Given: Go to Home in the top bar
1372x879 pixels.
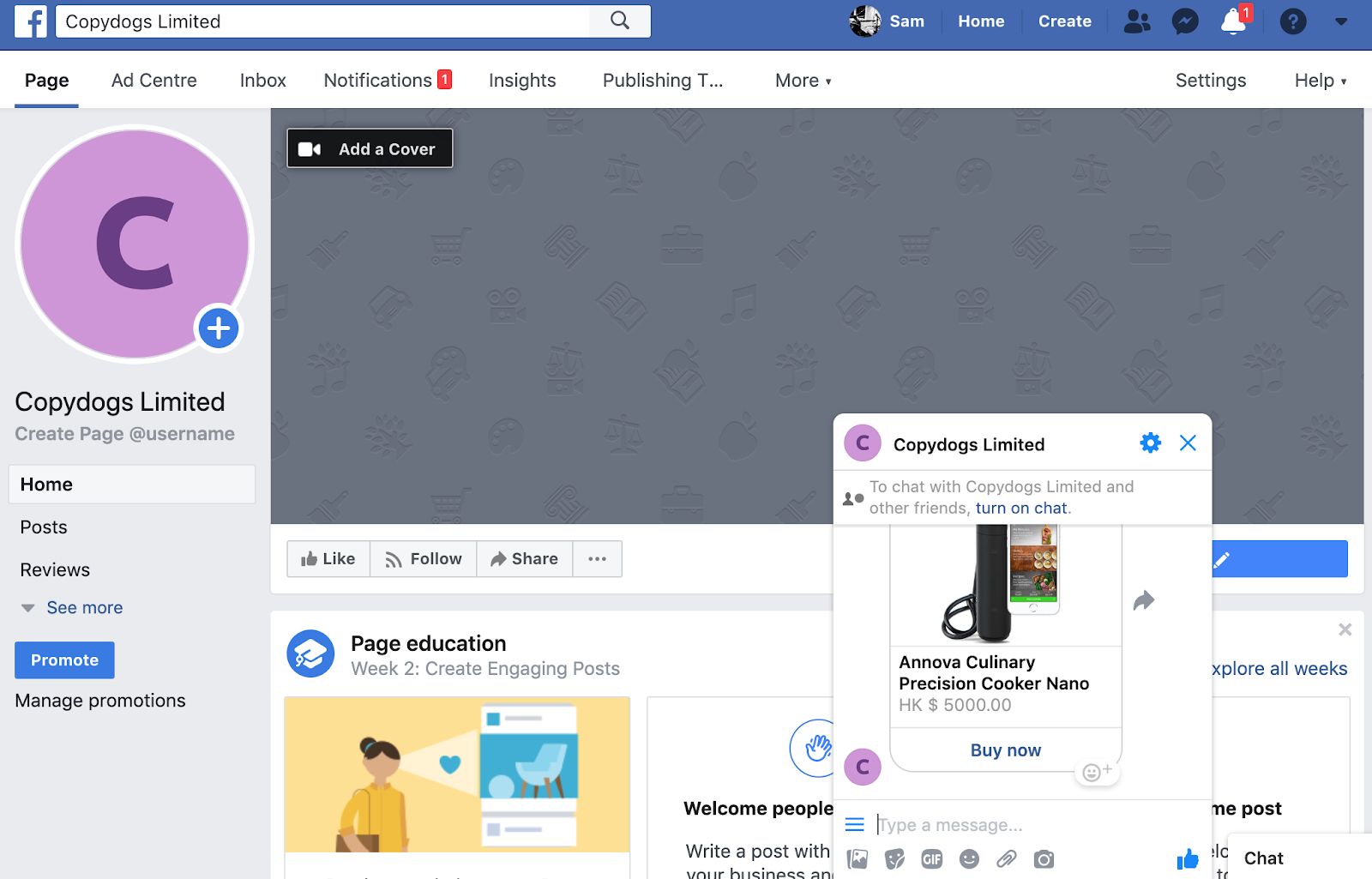Looking at the screenshot, I should pyautogui.click(x=981, y=21).
